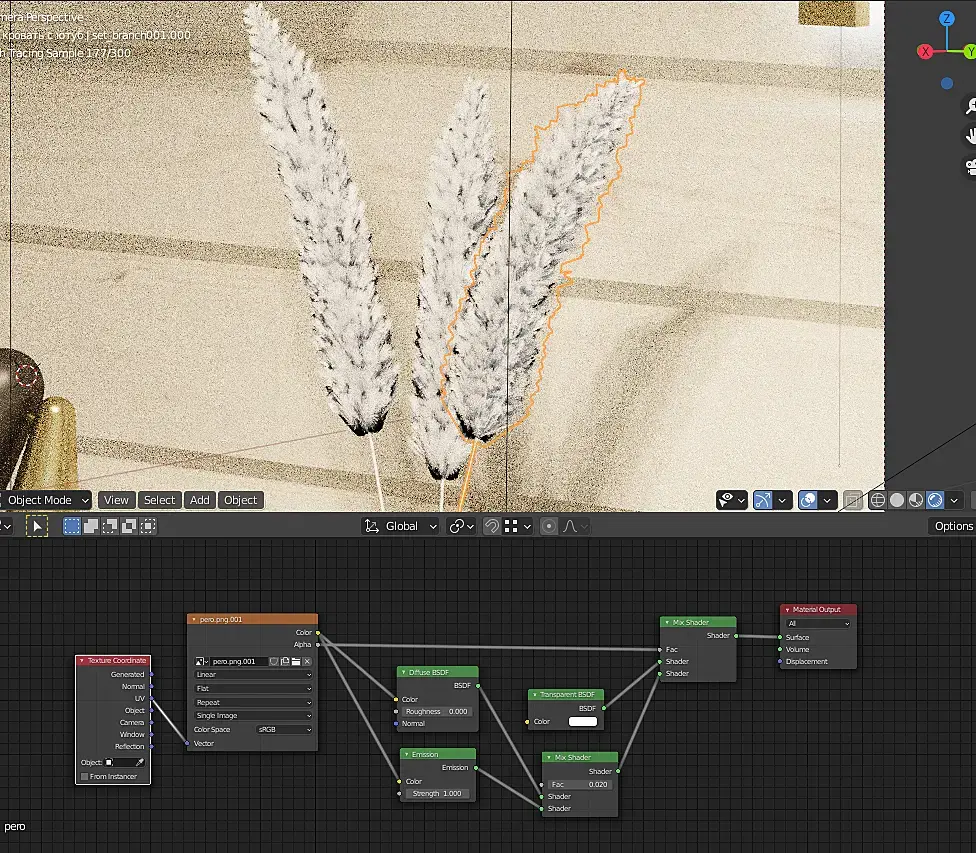Image resolution: width=976 pixels, height=853 pixels.
Task: Select Rendered viewport shading
Action: (x=935, y=500)
